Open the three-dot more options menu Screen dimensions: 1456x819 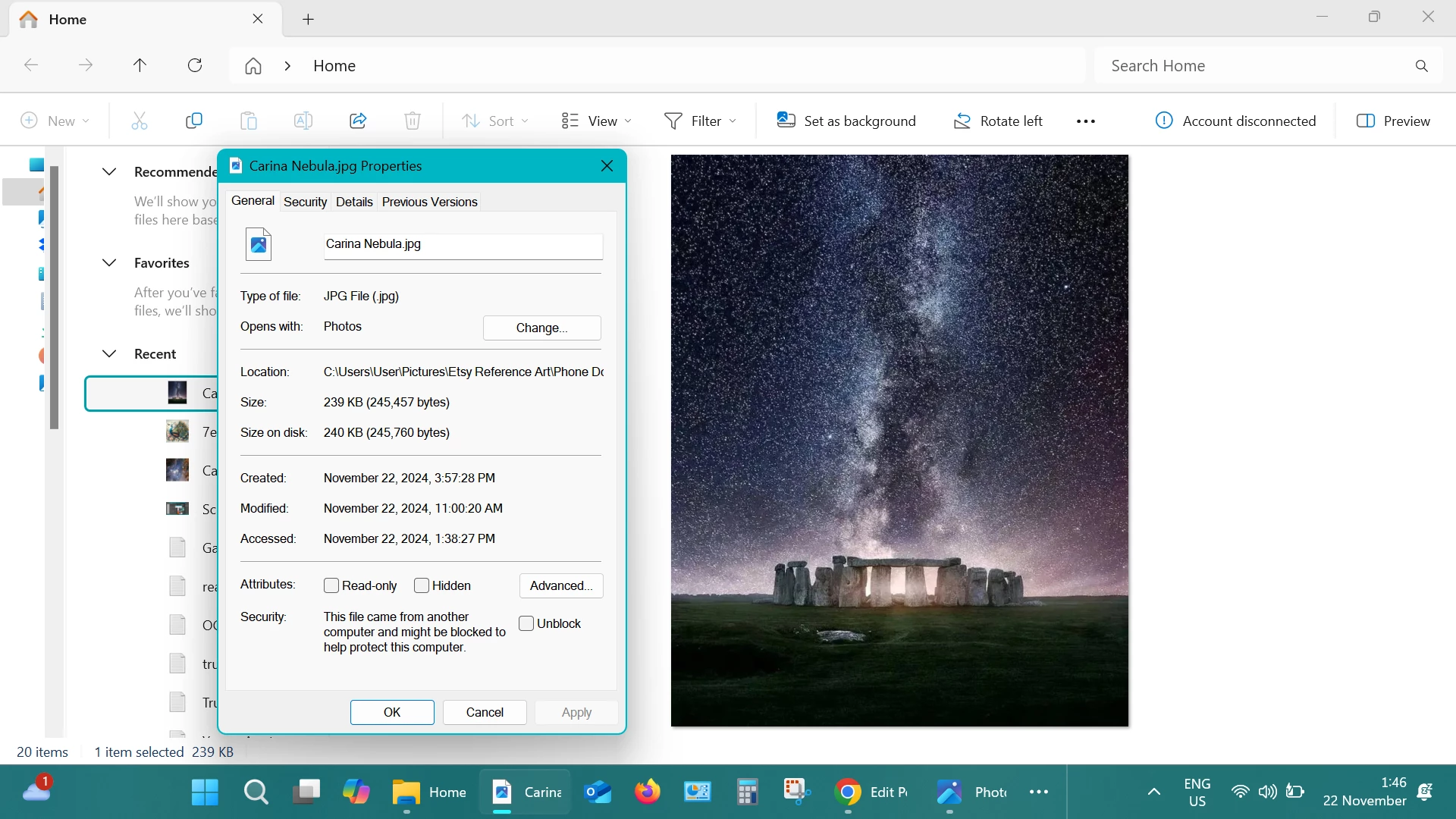pos(1085,121)
